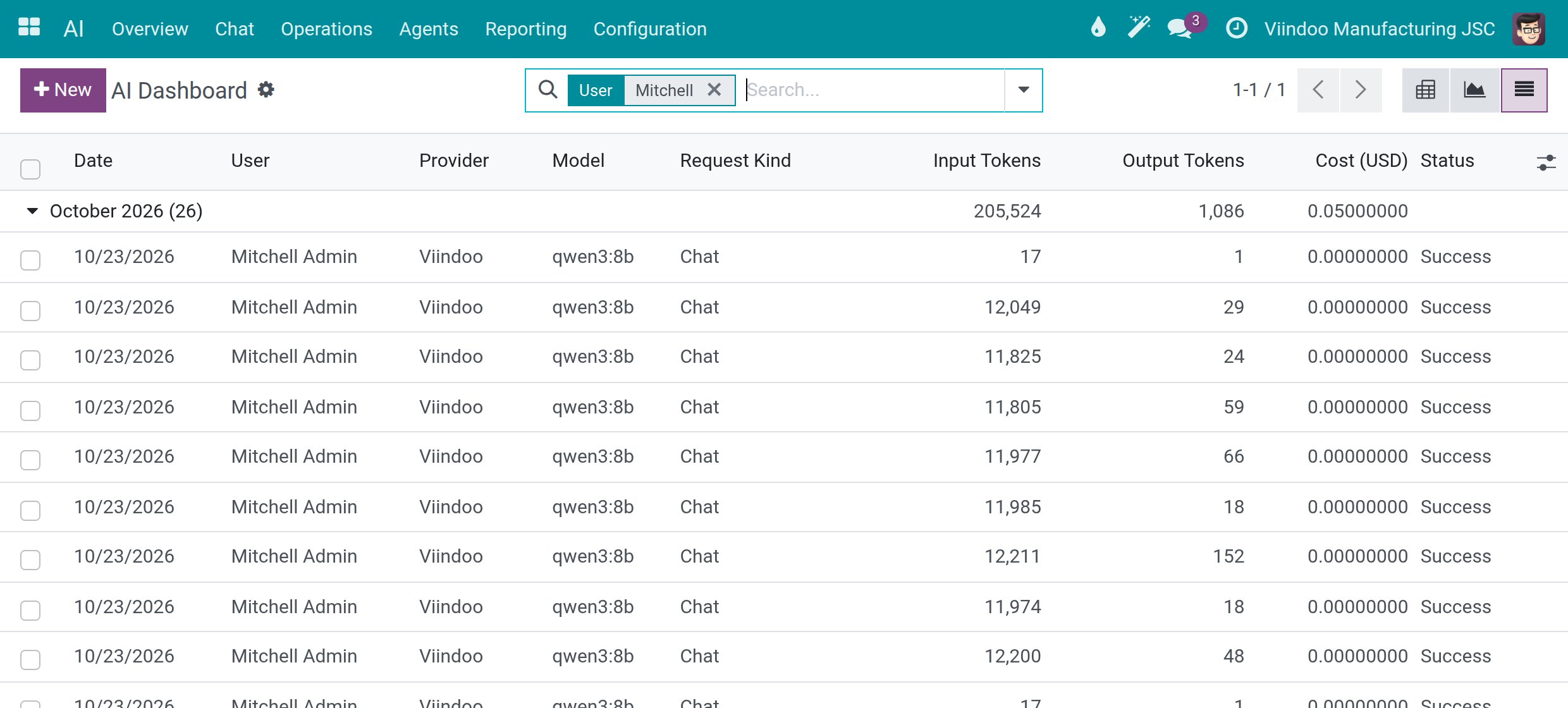Sort by the Input Tokens column header

coord(986,161)
